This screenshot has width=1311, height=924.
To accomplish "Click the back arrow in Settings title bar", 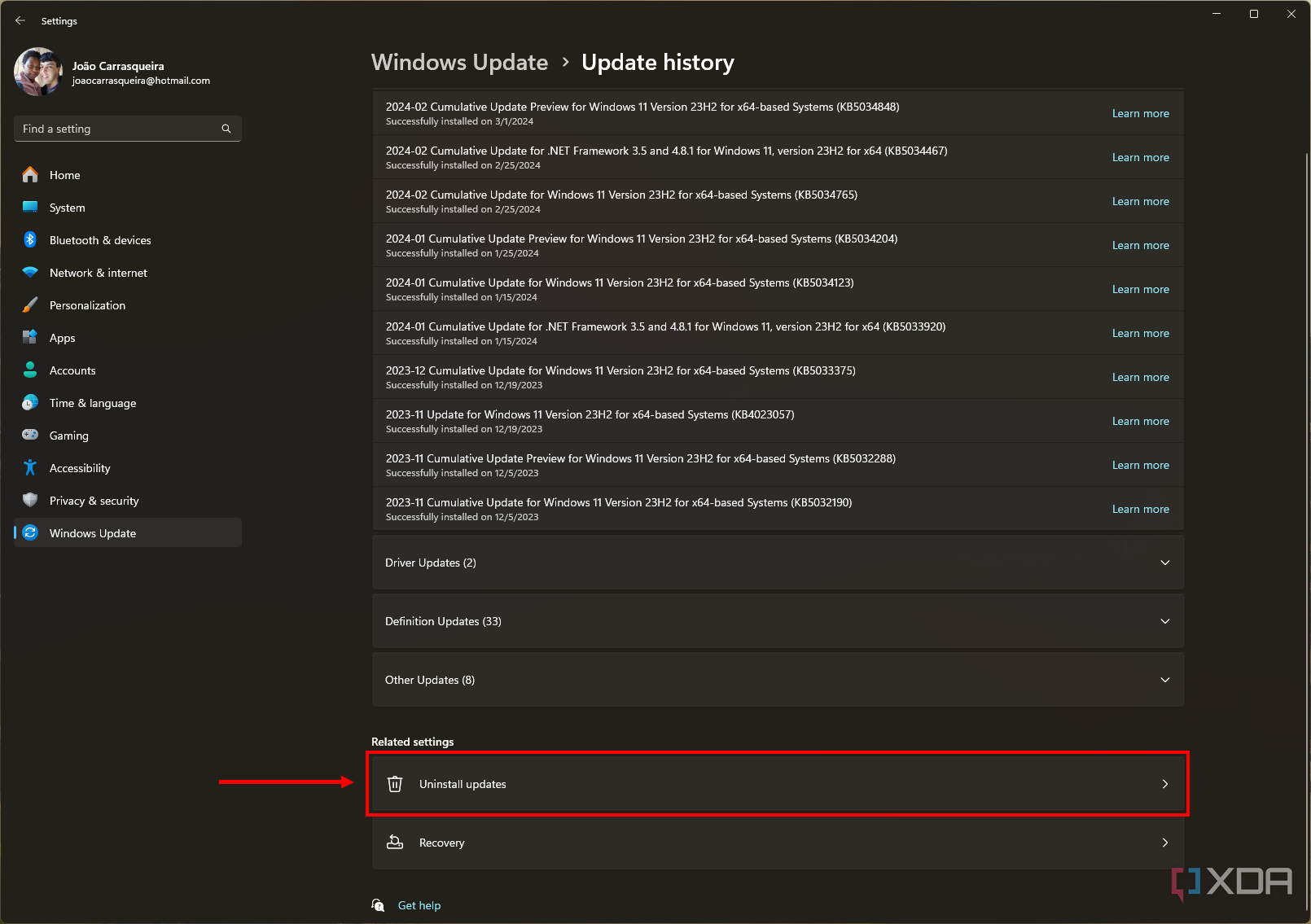I will (x=20, y=20).
